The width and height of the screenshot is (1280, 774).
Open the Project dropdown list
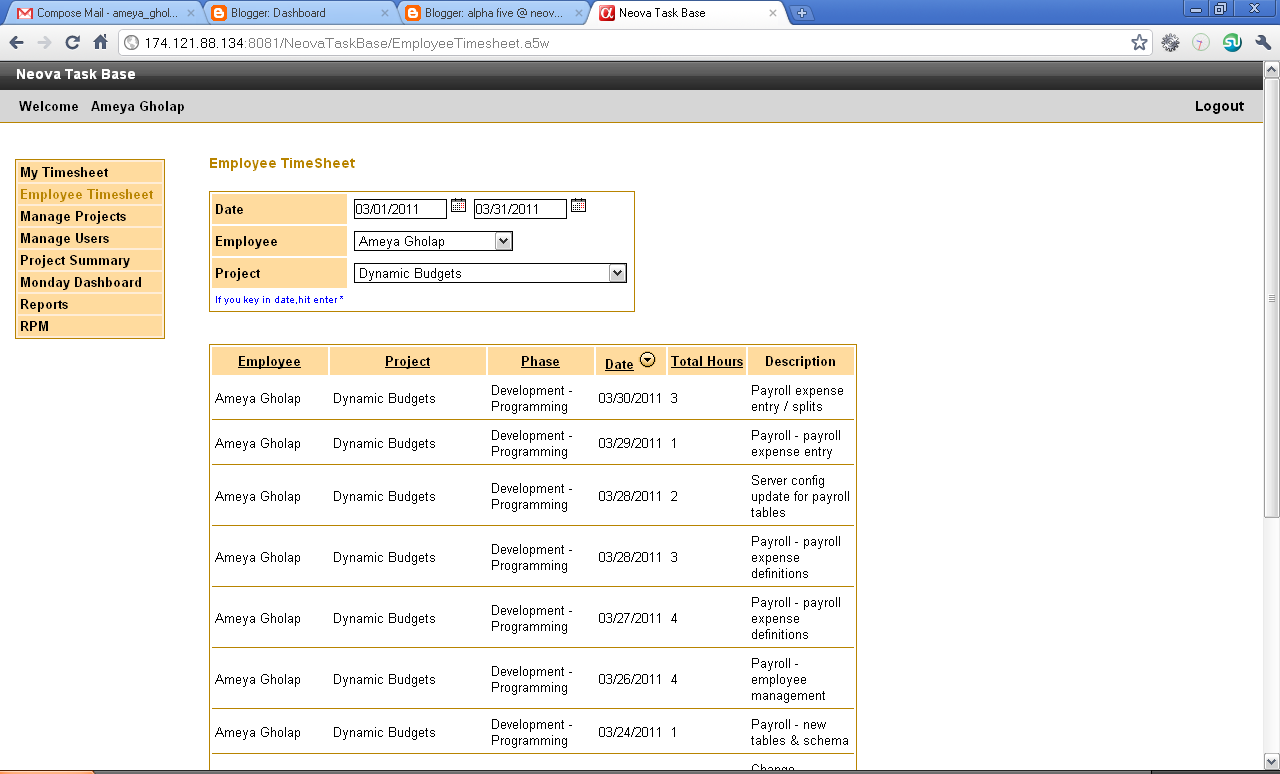click(x=618, y=272)
